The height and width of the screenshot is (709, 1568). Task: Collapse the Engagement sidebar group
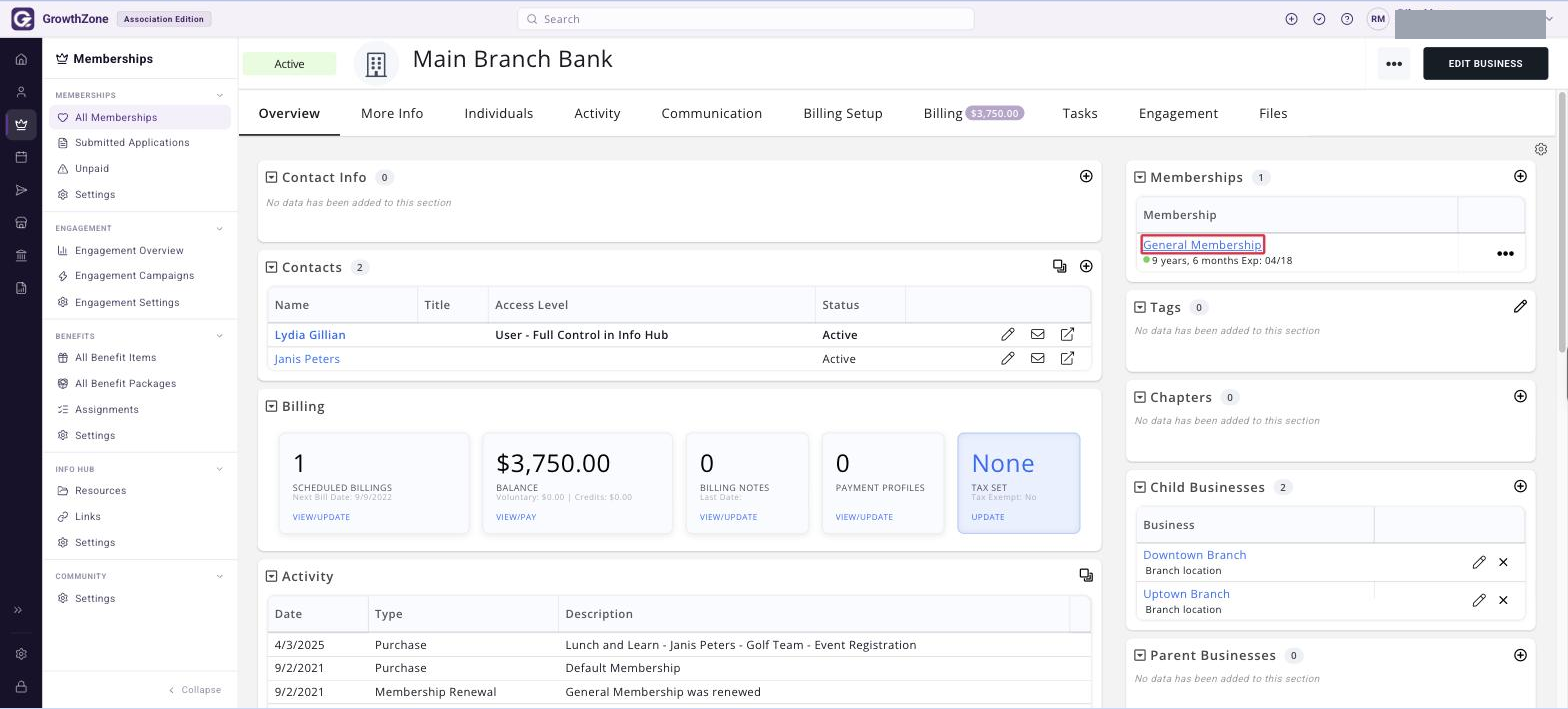point(220,228)
